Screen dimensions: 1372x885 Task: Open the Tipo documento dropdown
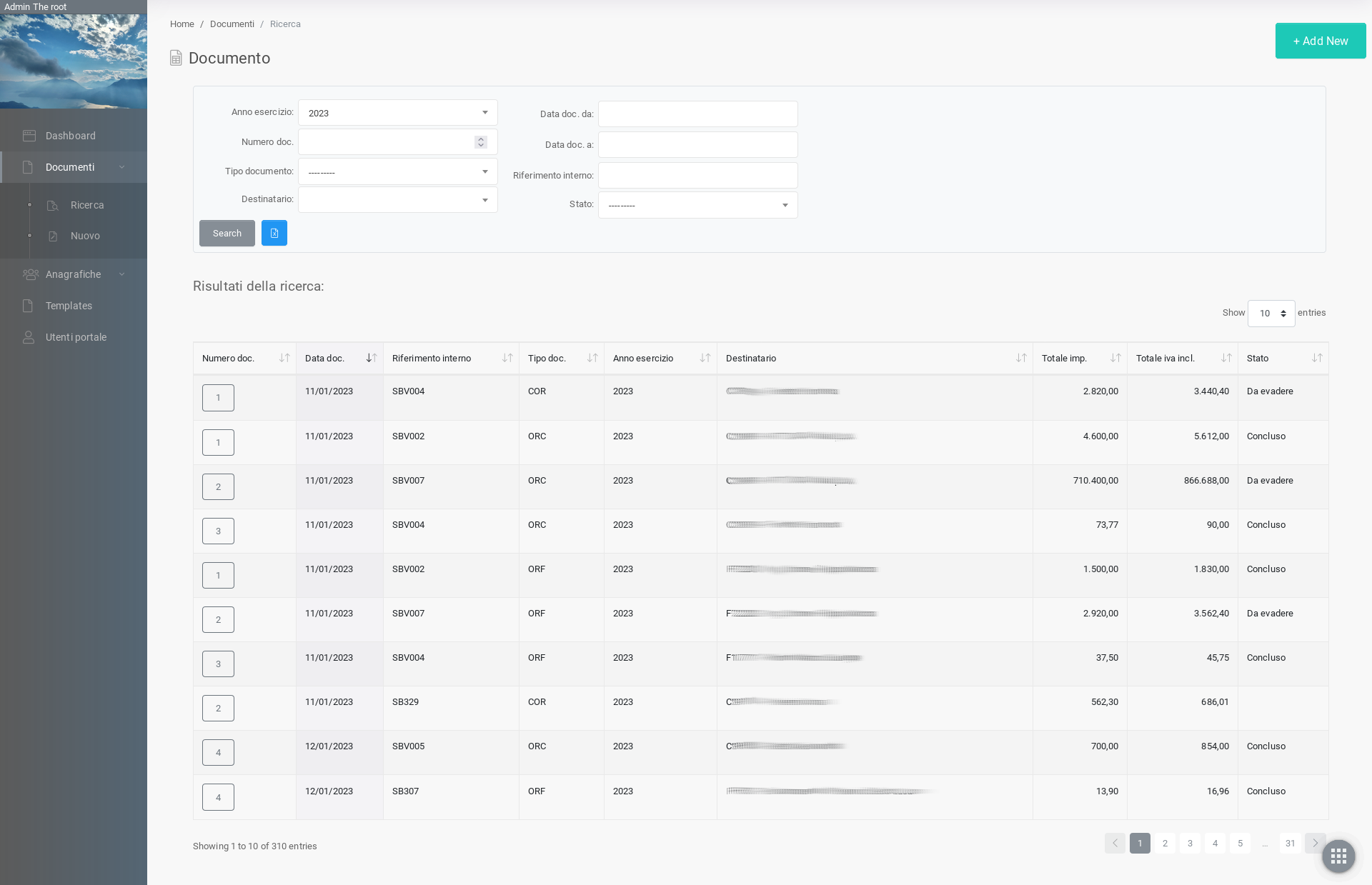pyautogui.click(x=398, y=171)
